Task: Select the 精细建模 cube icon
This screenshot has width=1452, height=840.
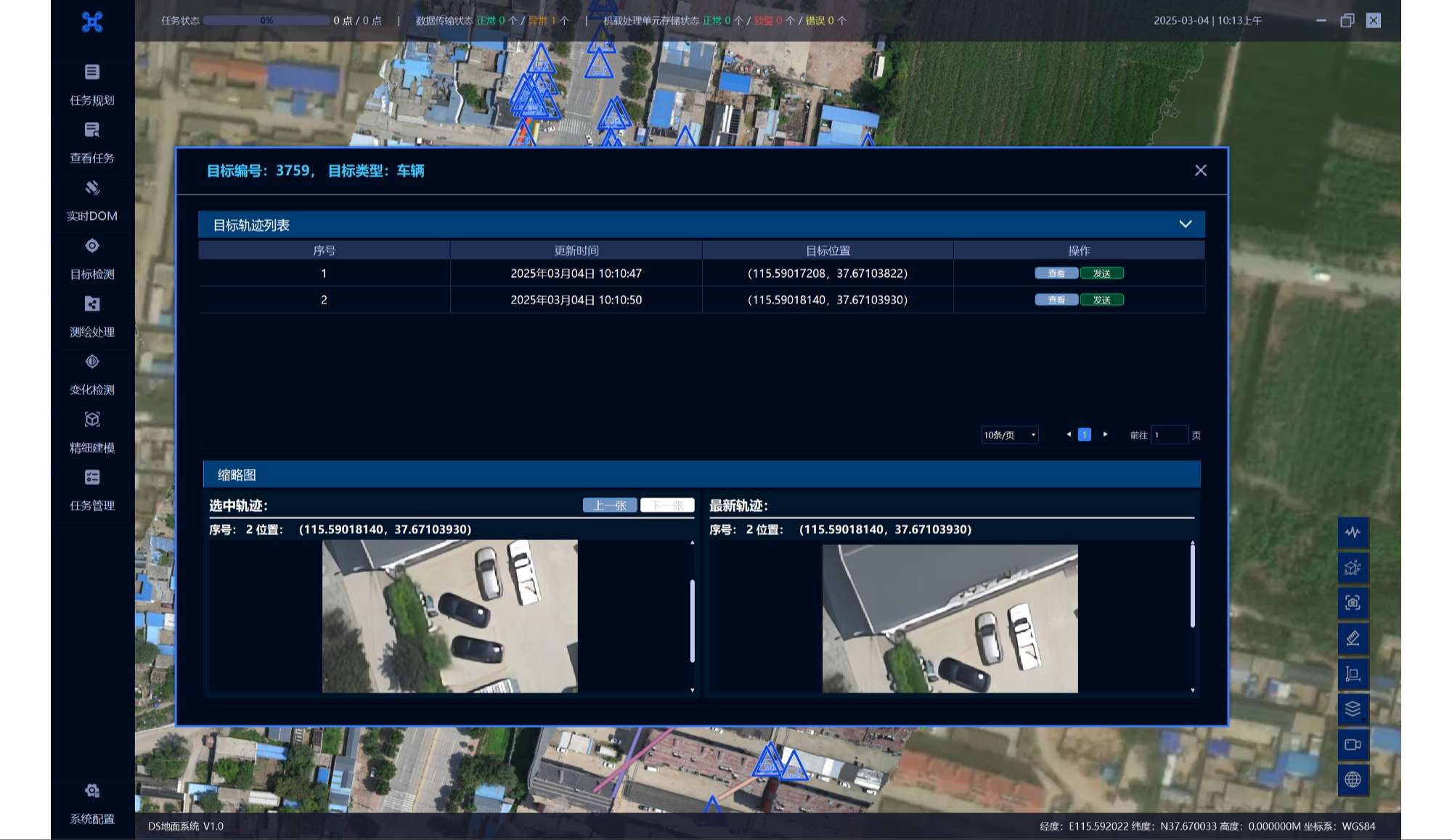Action: [x=91, y=420]
